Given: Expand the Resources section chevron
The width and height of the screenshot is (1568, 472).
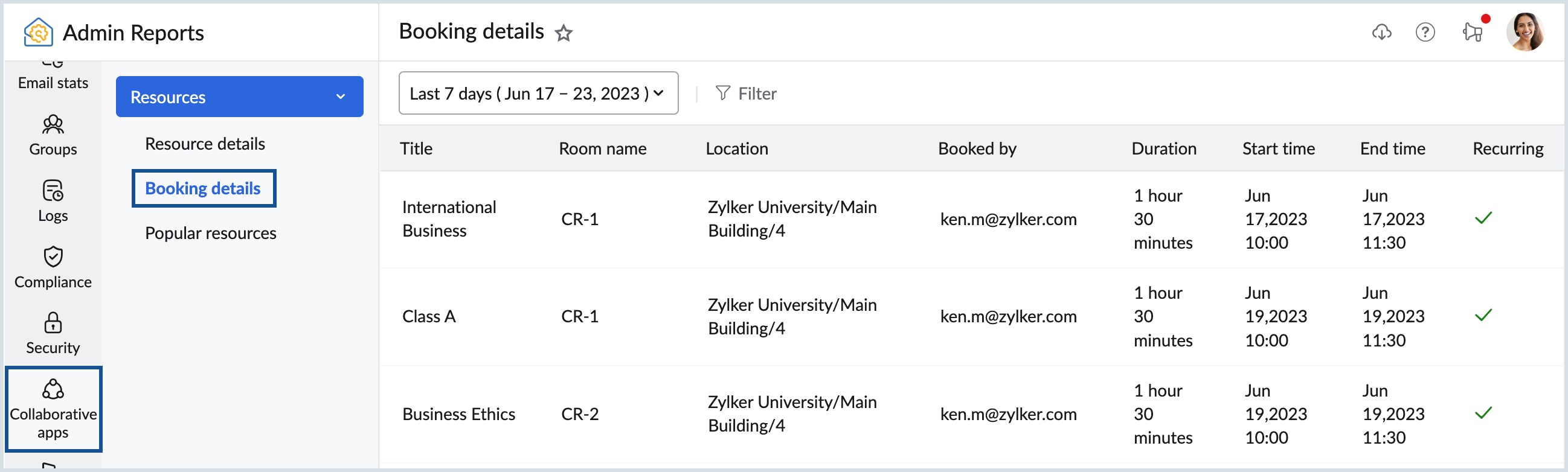Looking at the screenshot, I should pyautogui.click(x=340, y=96).
